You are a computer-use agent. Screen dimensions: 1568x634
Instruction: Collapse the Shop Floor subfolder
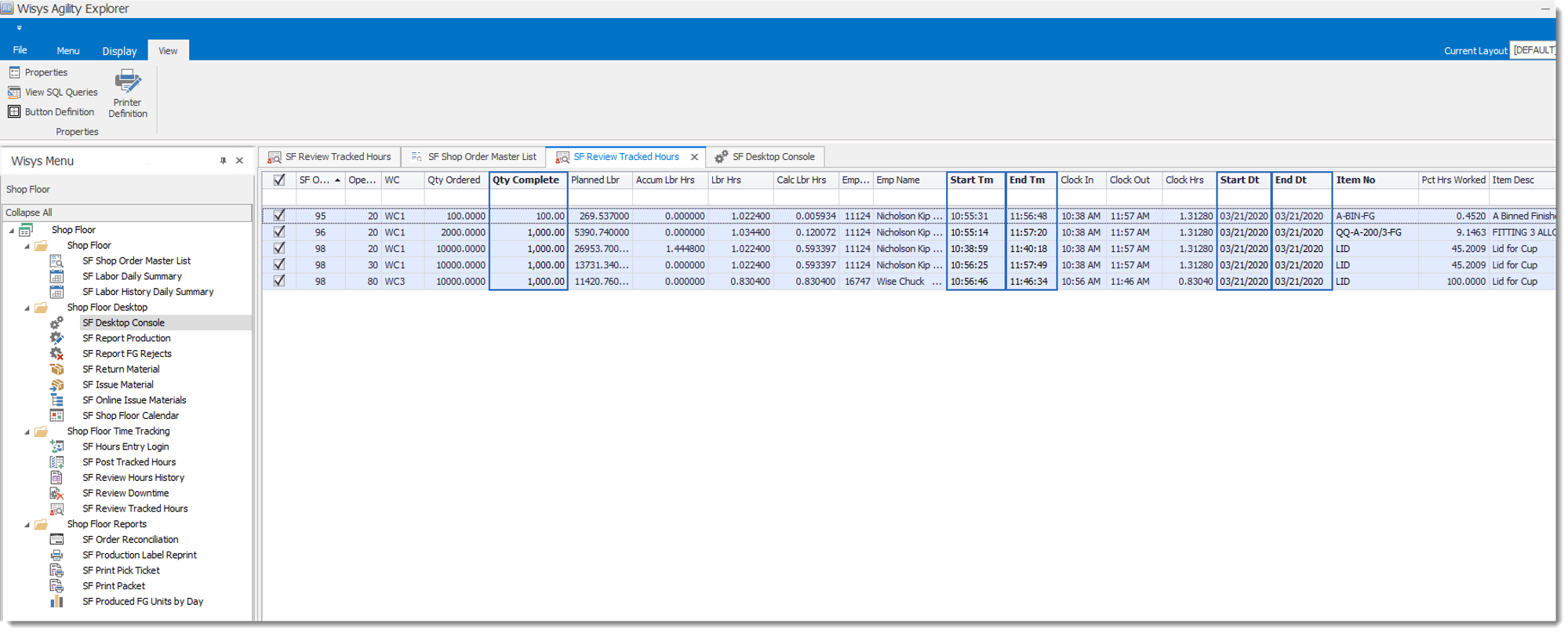(27, 246)
